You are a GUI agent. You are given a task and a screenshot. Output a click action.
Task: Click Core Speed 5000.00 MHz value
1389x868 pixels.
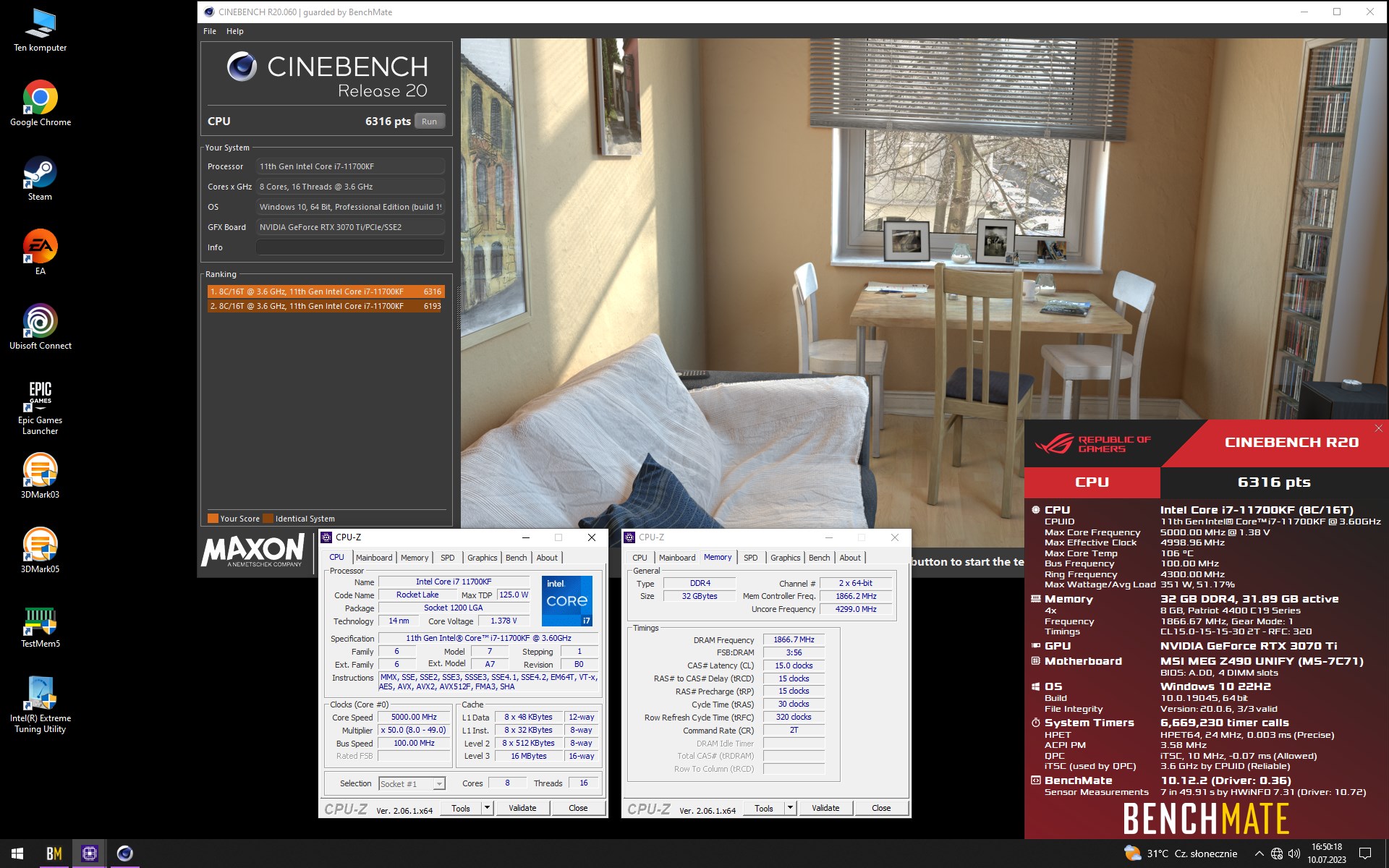point(414,717)
